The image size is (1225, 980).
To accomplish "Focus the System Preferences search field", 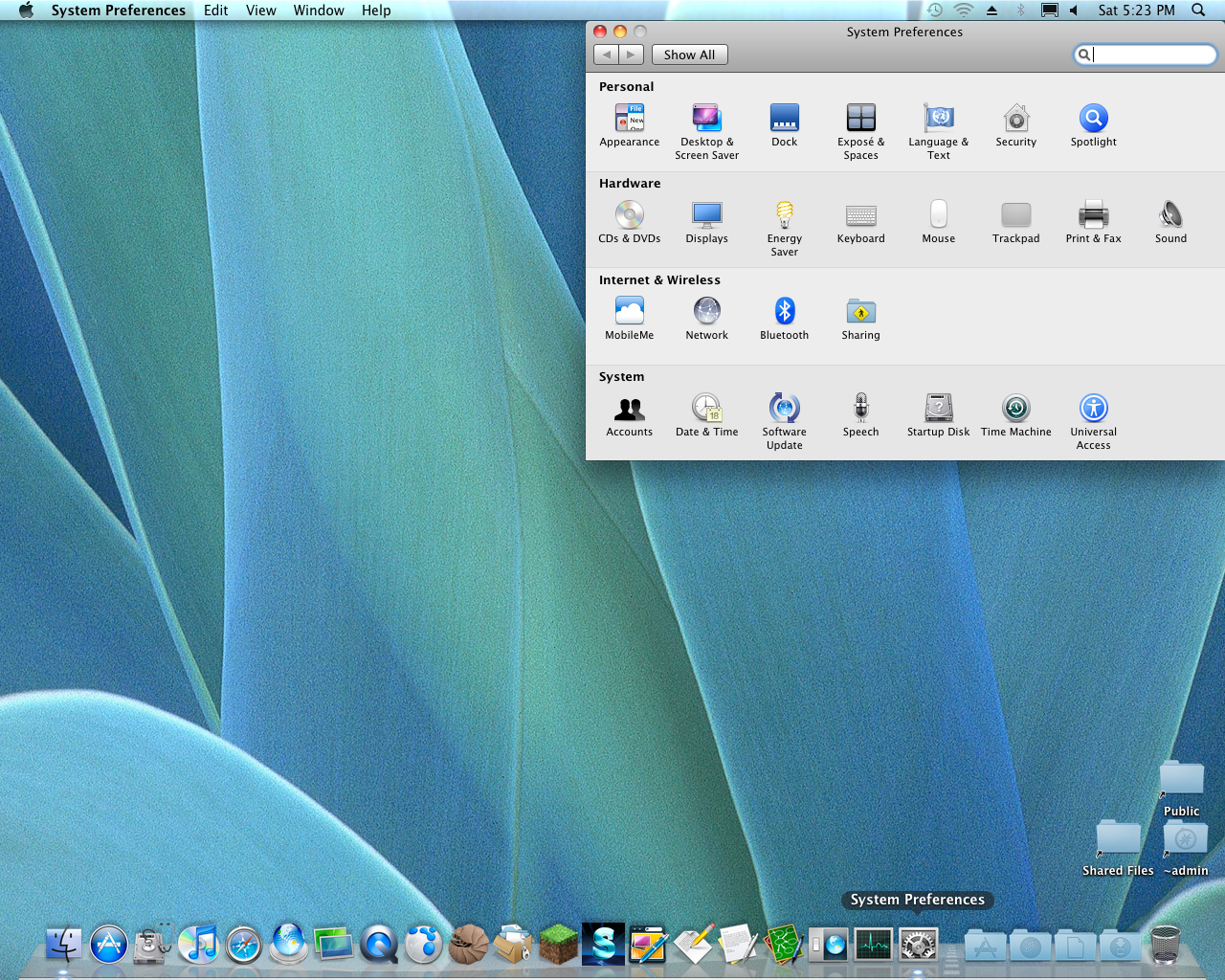I will 1145,55.
